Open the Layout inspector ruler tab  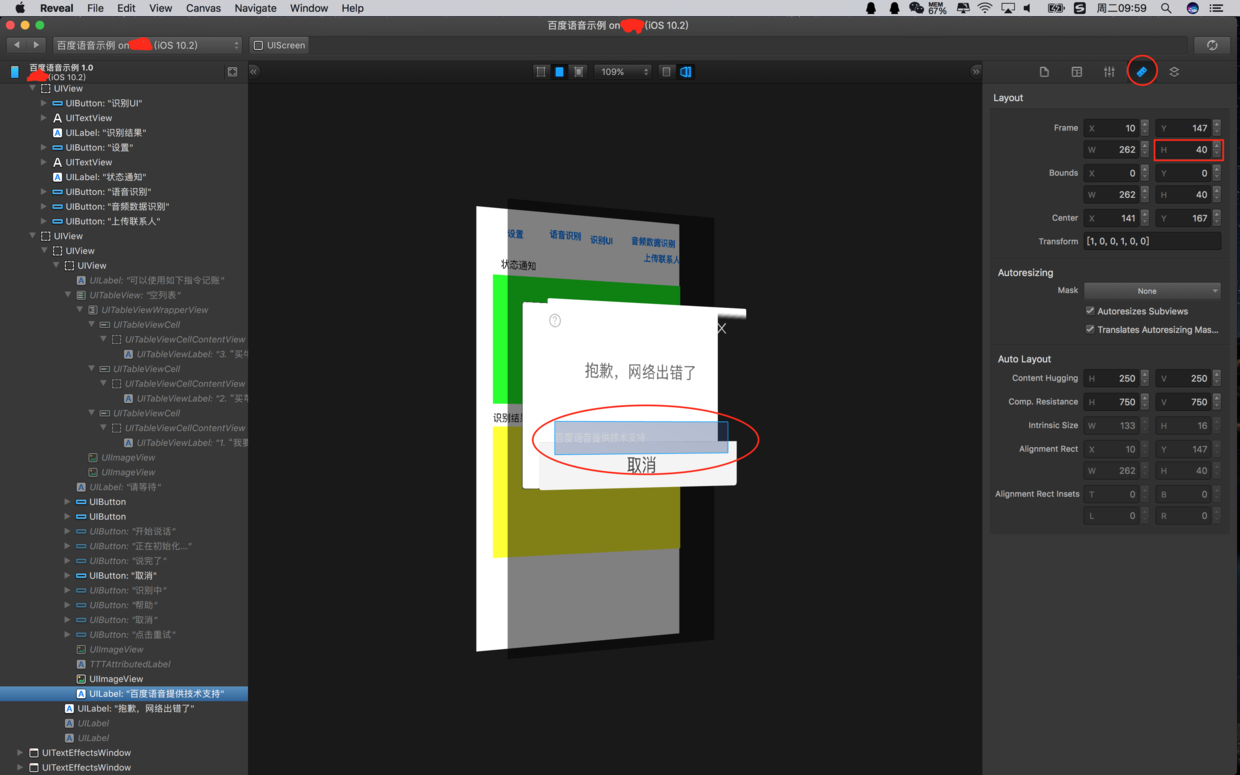(x=1141, y=72)
